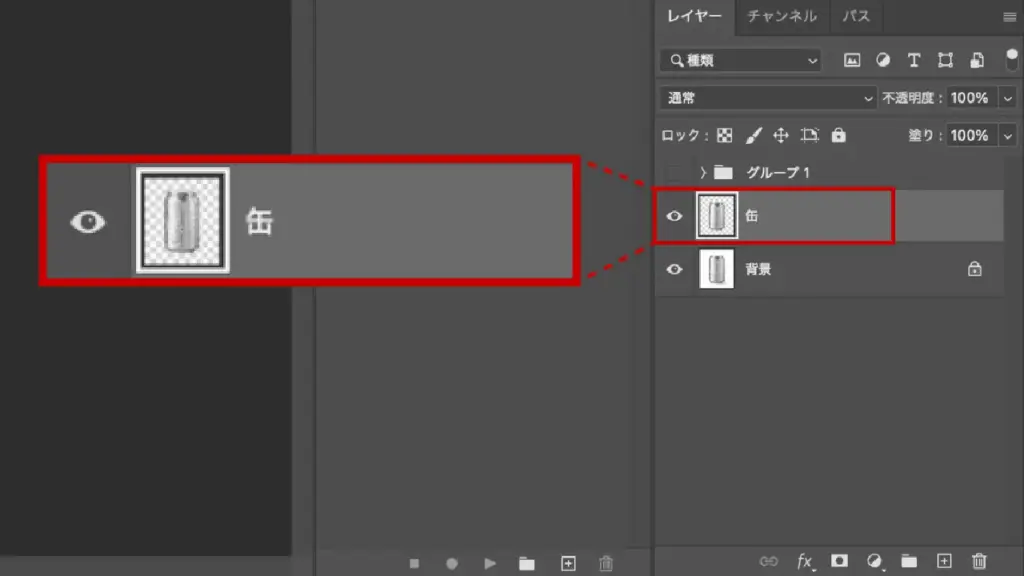
Task: Enable the pixel layer filter icon
Action: 852,60
